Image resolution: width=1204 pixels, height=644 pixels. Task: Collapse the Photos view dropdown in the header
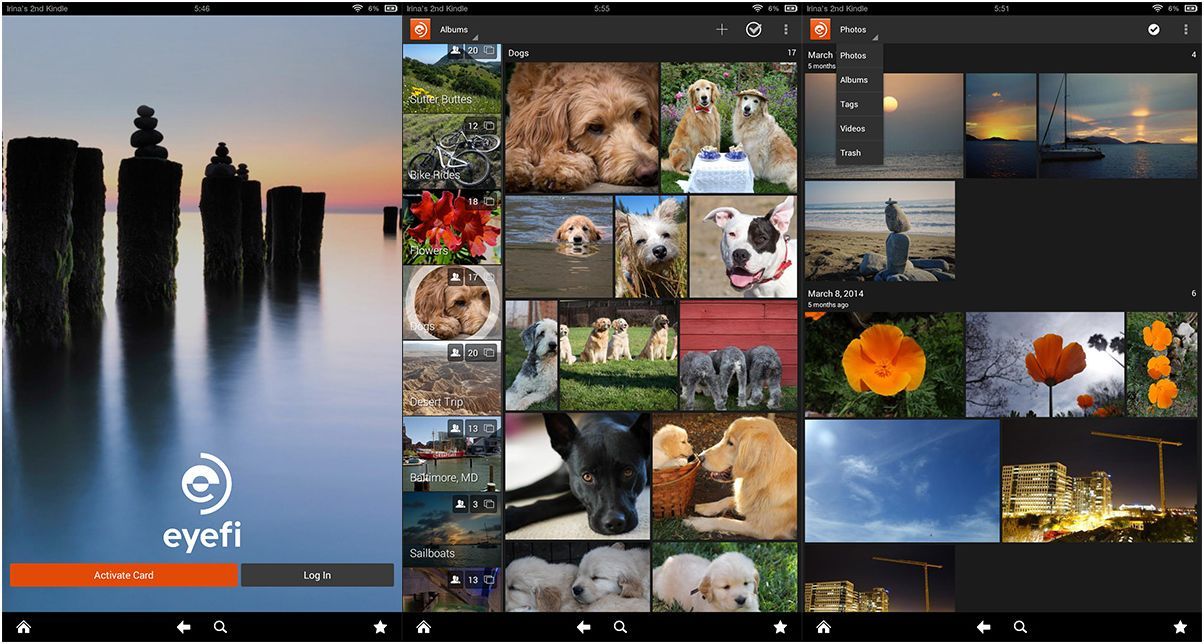[856, 30]
